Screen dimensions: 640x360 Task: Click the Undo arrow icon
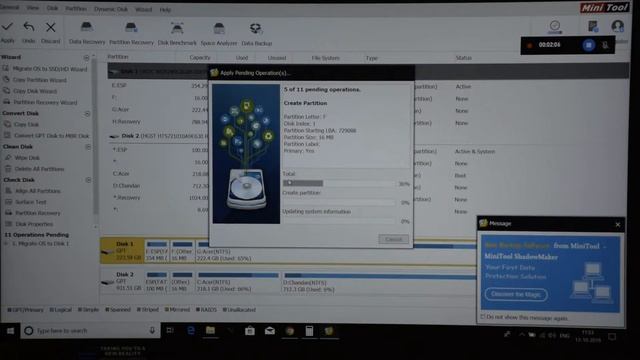tap(29, 27)
